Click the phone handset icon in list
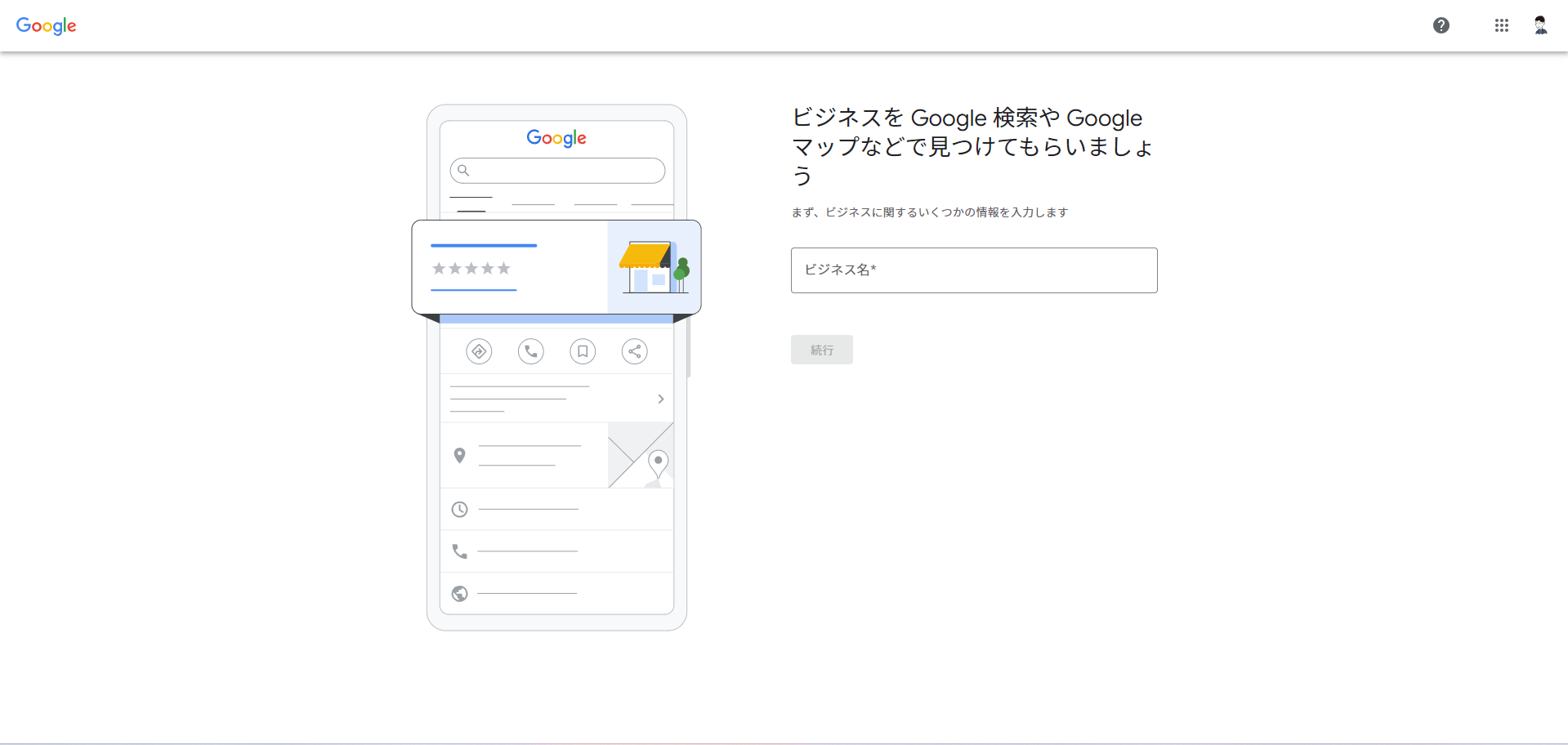The width and height of the screenshot is (1568, 745). pyautogui.click(x=460, y=551)
